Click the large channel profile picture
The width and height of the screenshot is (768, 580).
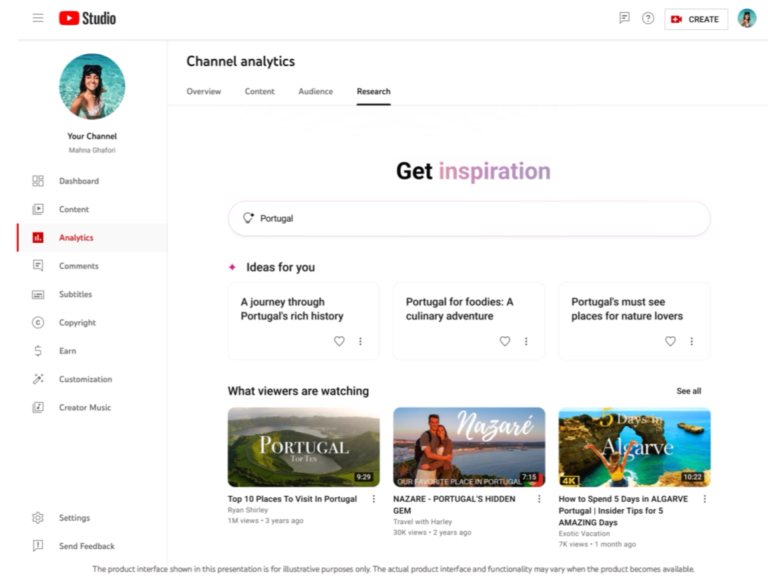92,86
